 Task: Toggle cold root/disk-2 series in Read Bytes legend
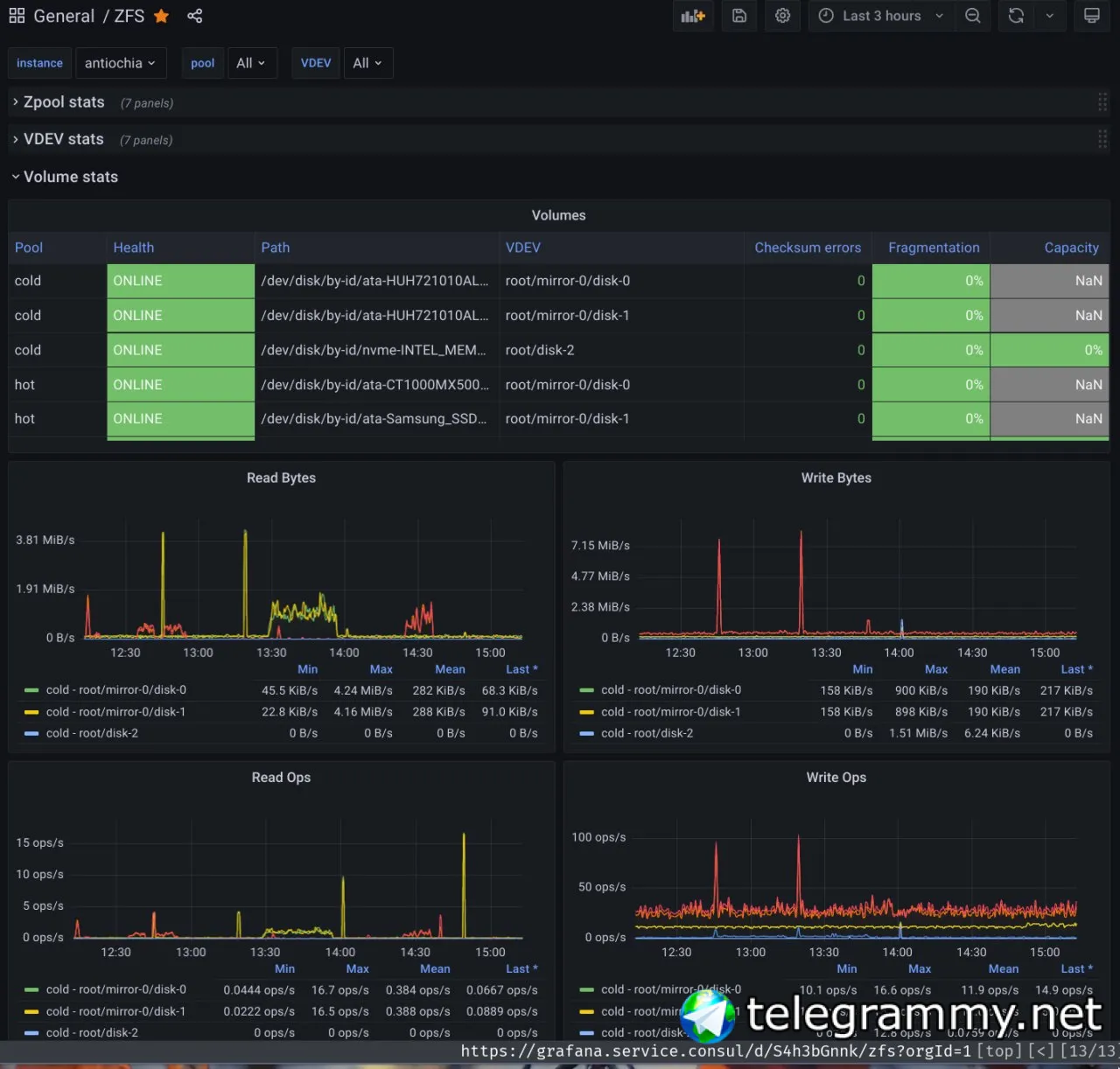[x=92, y=733]
